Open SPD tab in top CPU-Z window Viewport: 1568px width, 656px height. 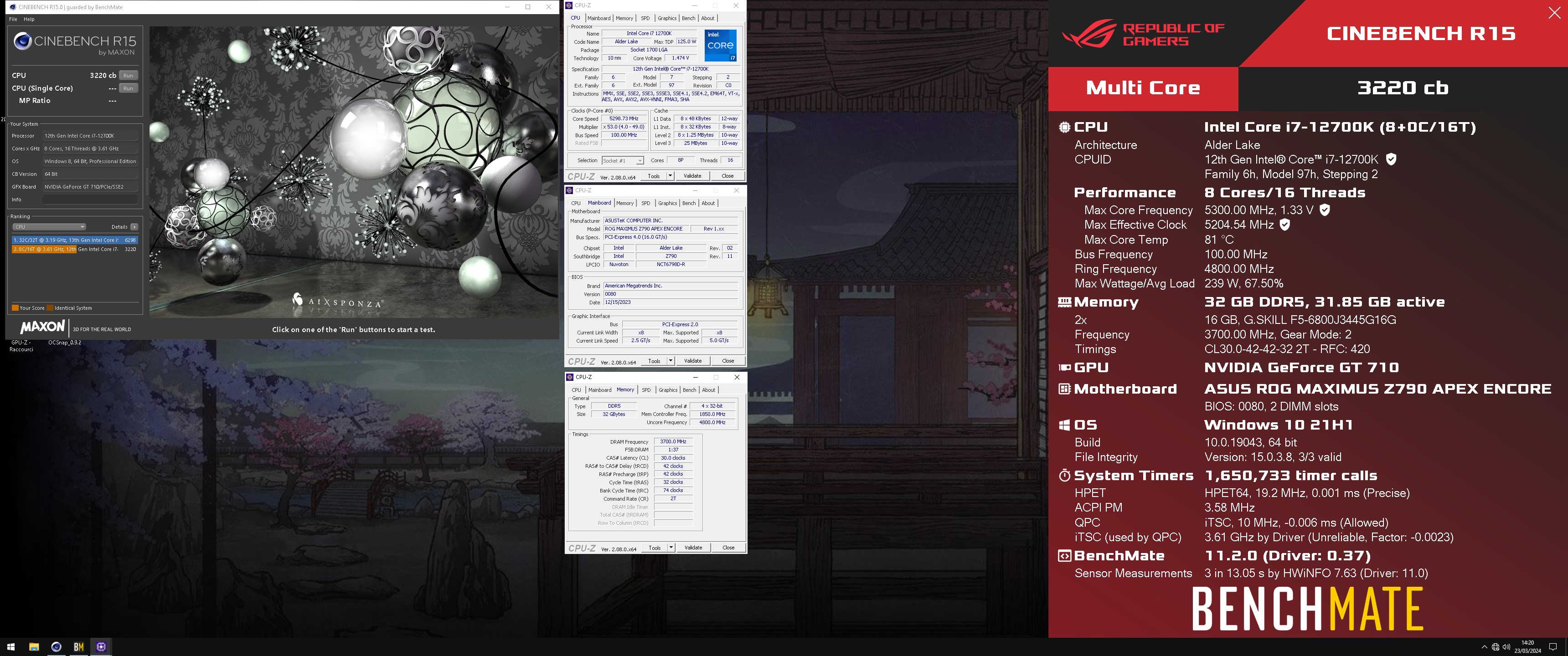coord(645,18)
